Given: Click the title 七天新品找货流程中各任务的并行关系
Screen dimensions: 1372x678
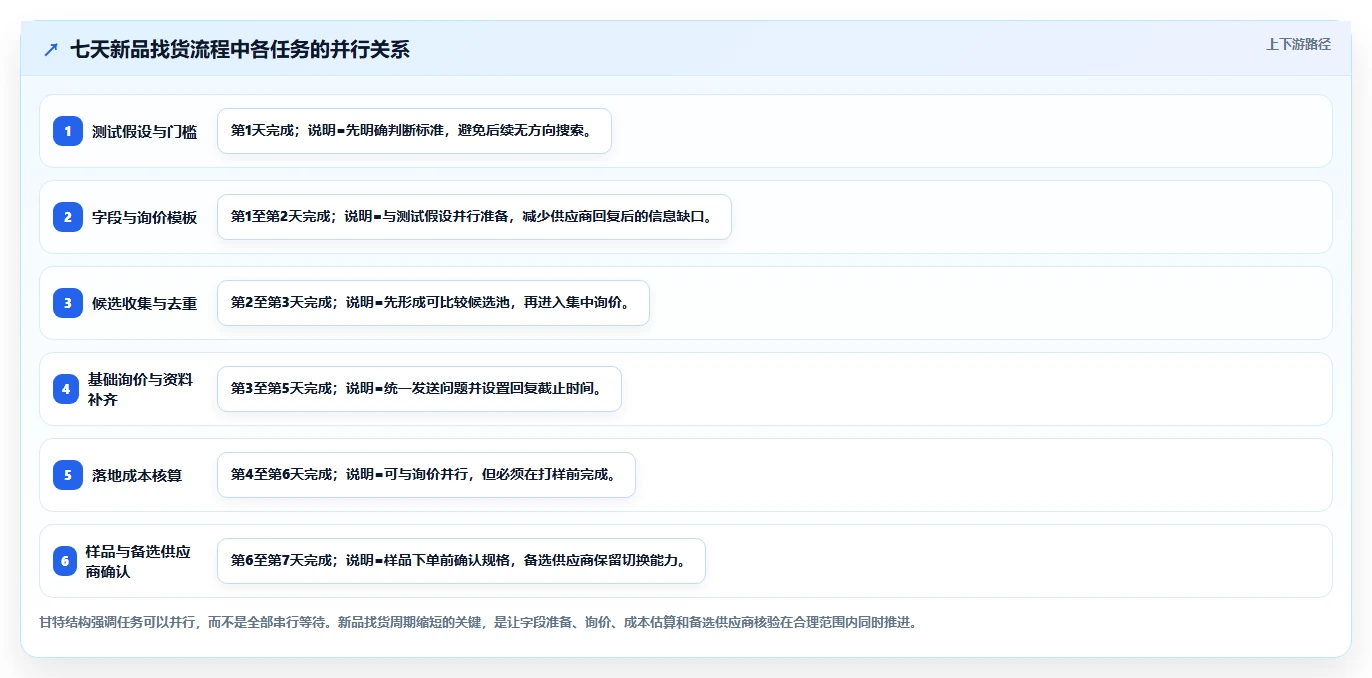Looking at the screenshot, I should click(x=240, y=50).
